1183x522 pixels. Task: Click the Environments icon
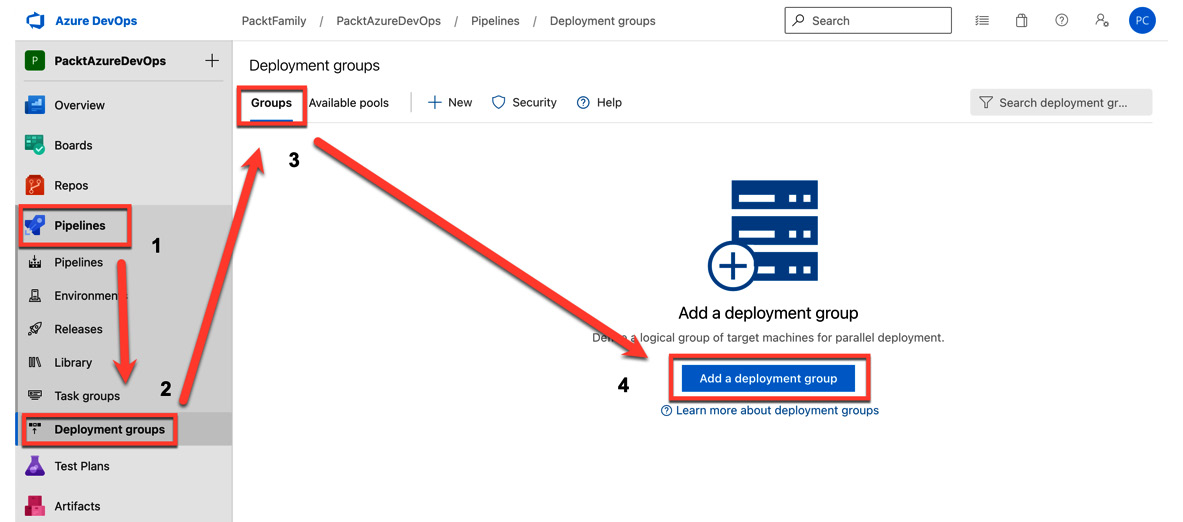pyautogui.click(x=35, y=296)
